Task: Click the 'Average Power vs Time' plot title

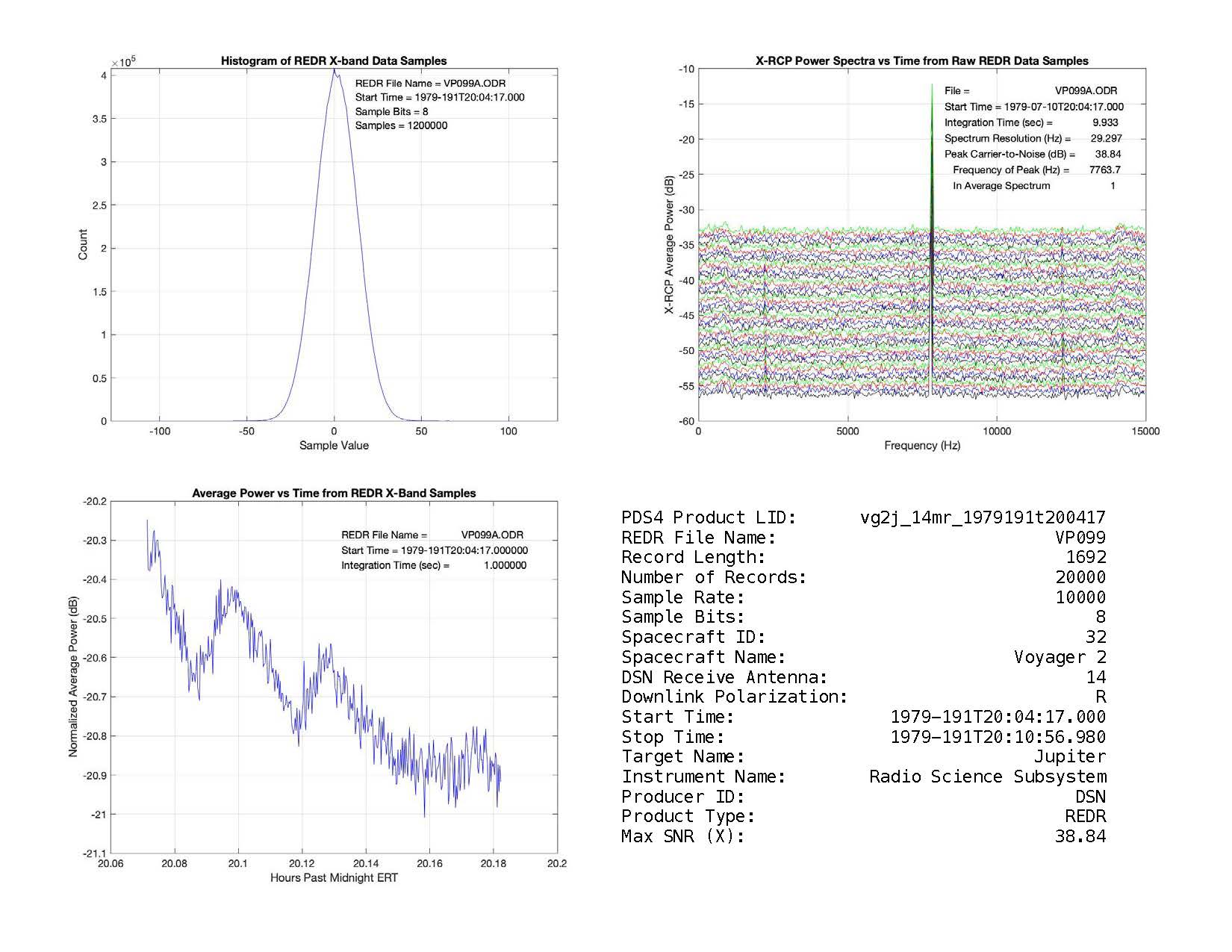Action: point(334,494)
